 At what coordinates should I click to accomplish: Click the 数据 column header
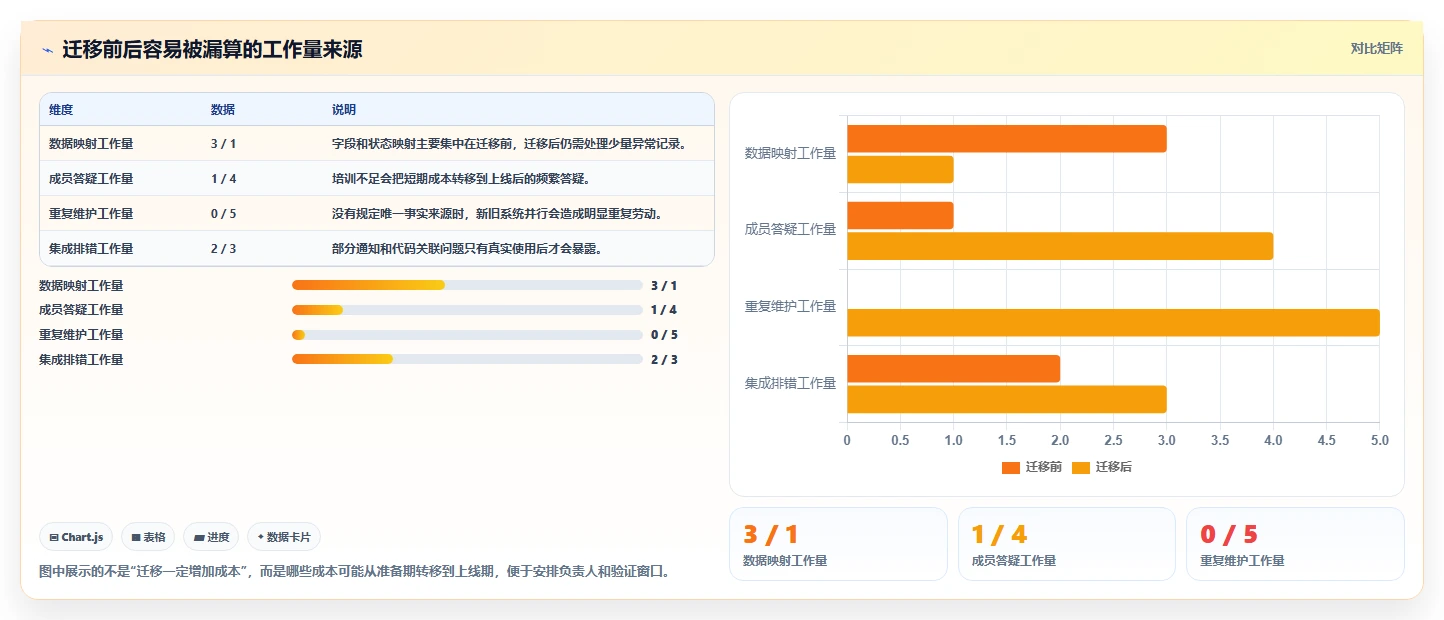223,110
